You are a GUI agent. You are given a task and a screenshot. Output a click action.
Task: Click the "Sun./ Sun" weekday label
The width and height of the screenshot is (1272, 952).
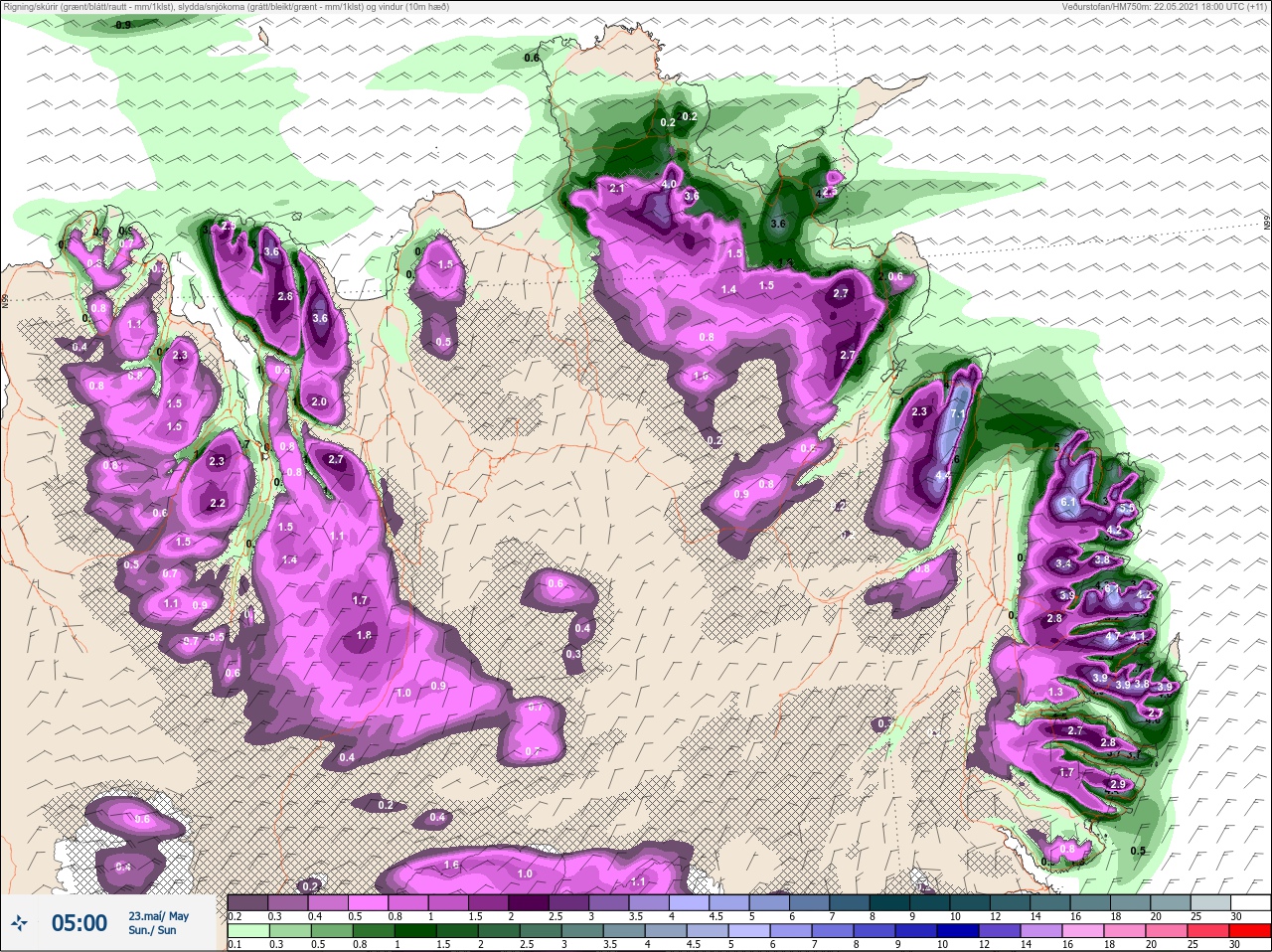point(152,930)
